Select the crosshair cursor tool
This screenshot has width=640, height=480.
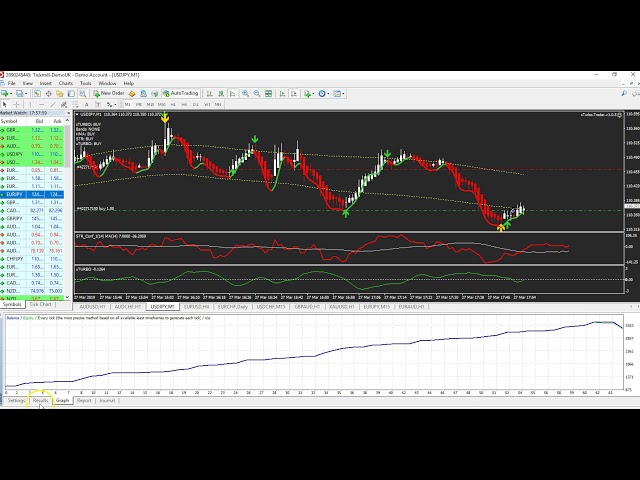pyautogui.click(x=15, y=104)
